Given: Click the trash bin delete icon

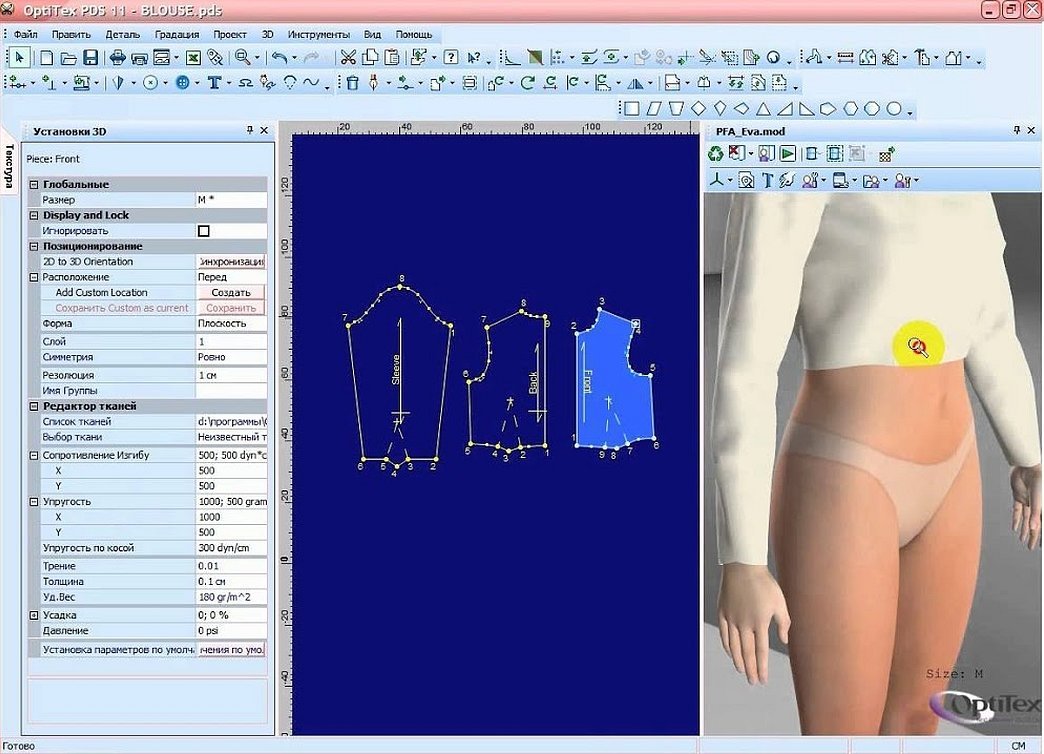Looking at the screenshot, I should (352, 83).
